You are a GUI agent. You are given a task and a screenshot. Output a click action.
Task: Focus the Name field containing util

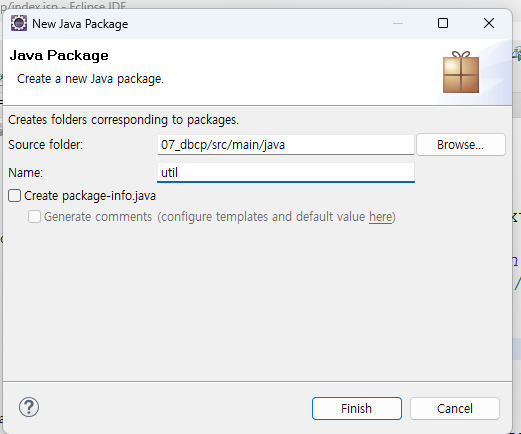(x=286, y=173)
